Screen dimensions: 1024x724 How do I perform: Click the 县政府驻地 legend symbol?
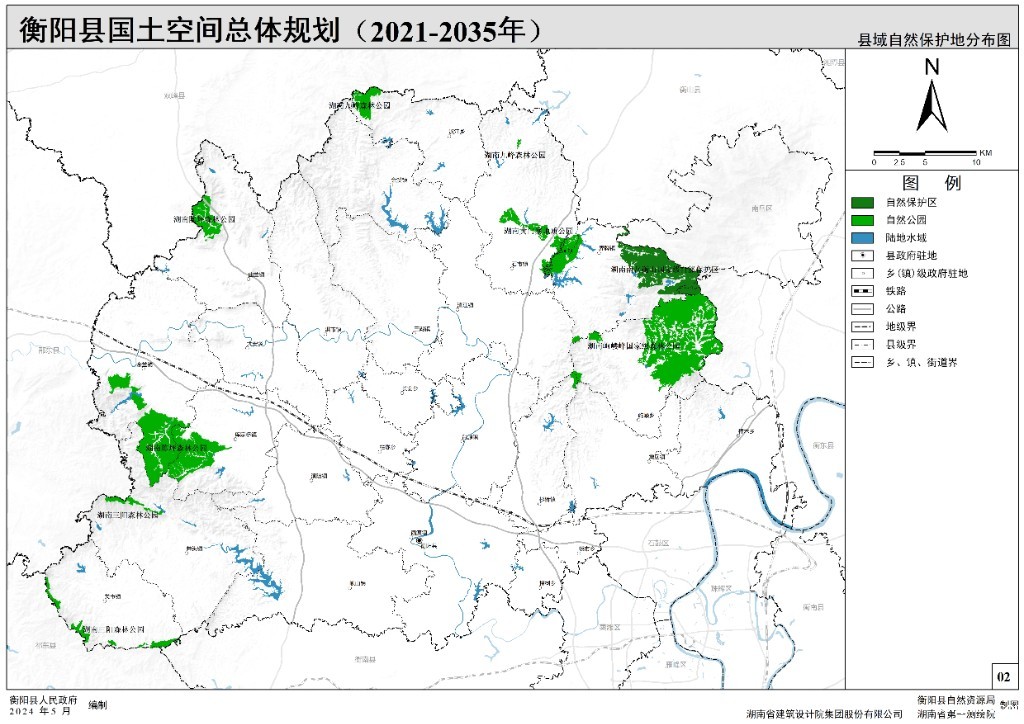tap(862, 255)
